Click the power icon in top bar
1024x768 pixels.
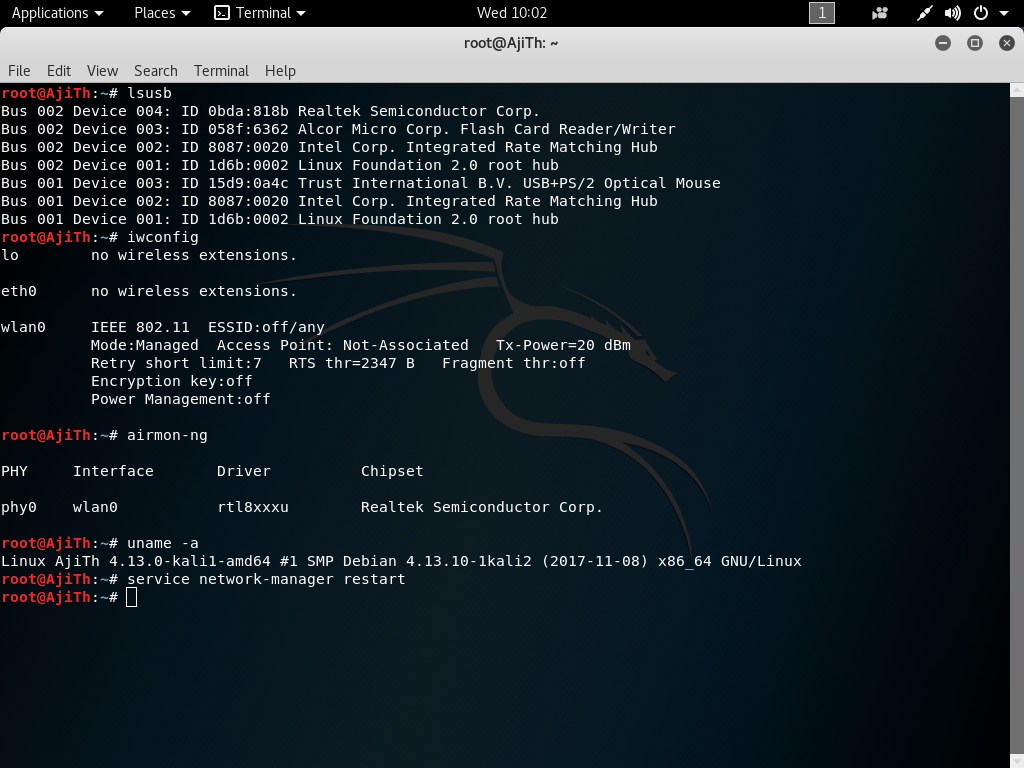click(x=981, y=13)
